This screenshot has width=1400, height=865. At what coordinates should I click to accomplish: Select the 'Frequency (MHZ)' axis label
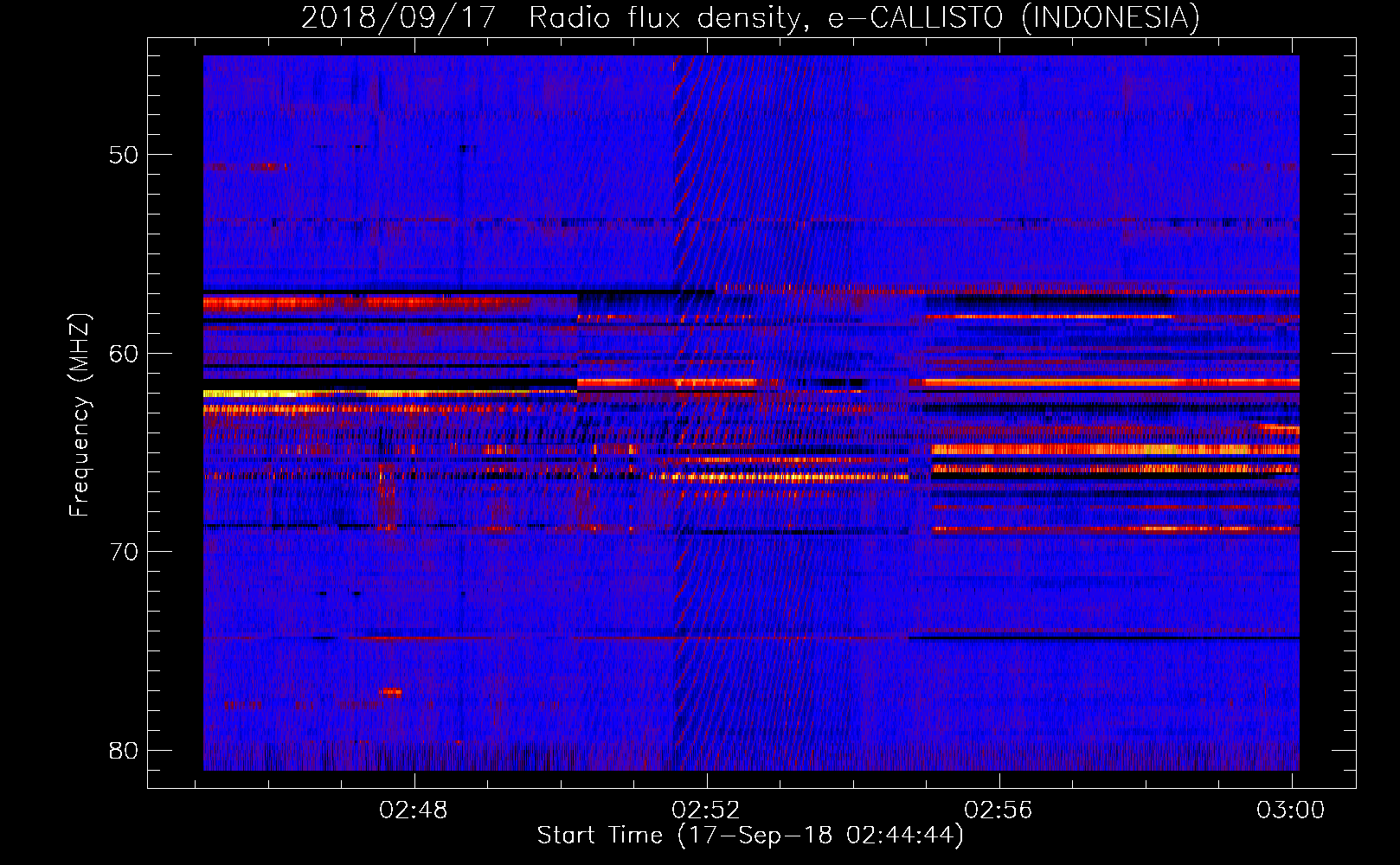(x=79, y=415)
